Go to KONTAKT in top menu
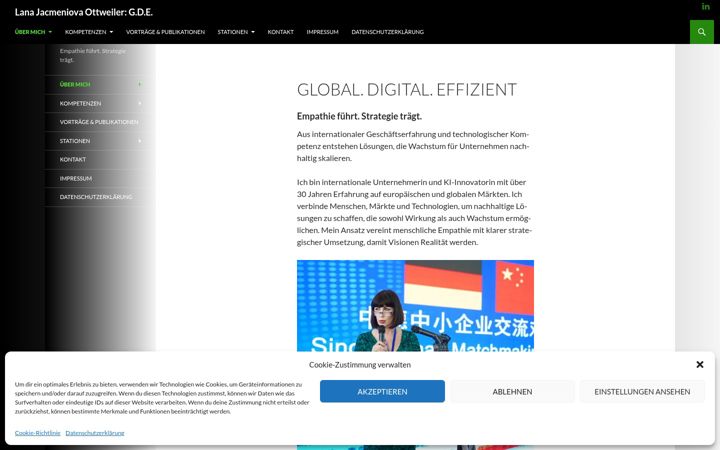The width and height of the screenshot is (720, 450). [281, 32]
